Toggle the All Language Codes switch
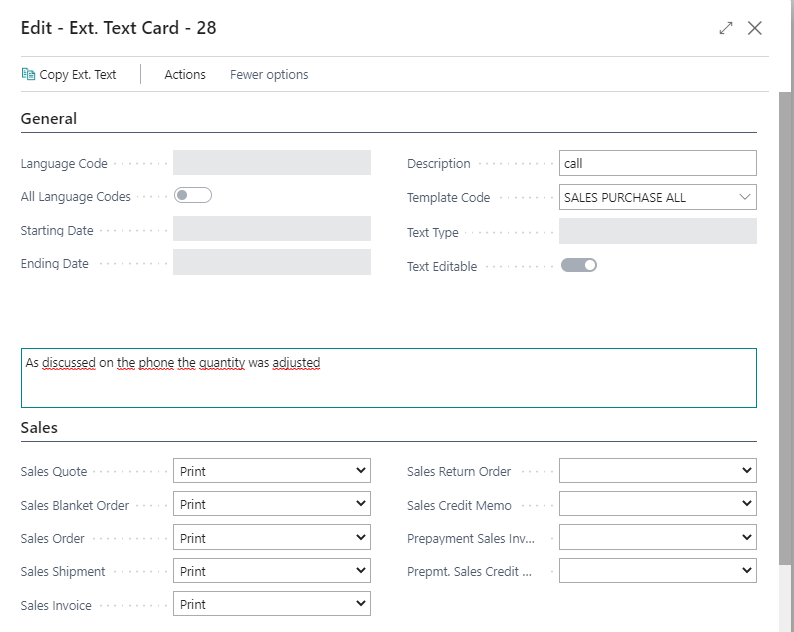The image size is (794, 632). 193,195
